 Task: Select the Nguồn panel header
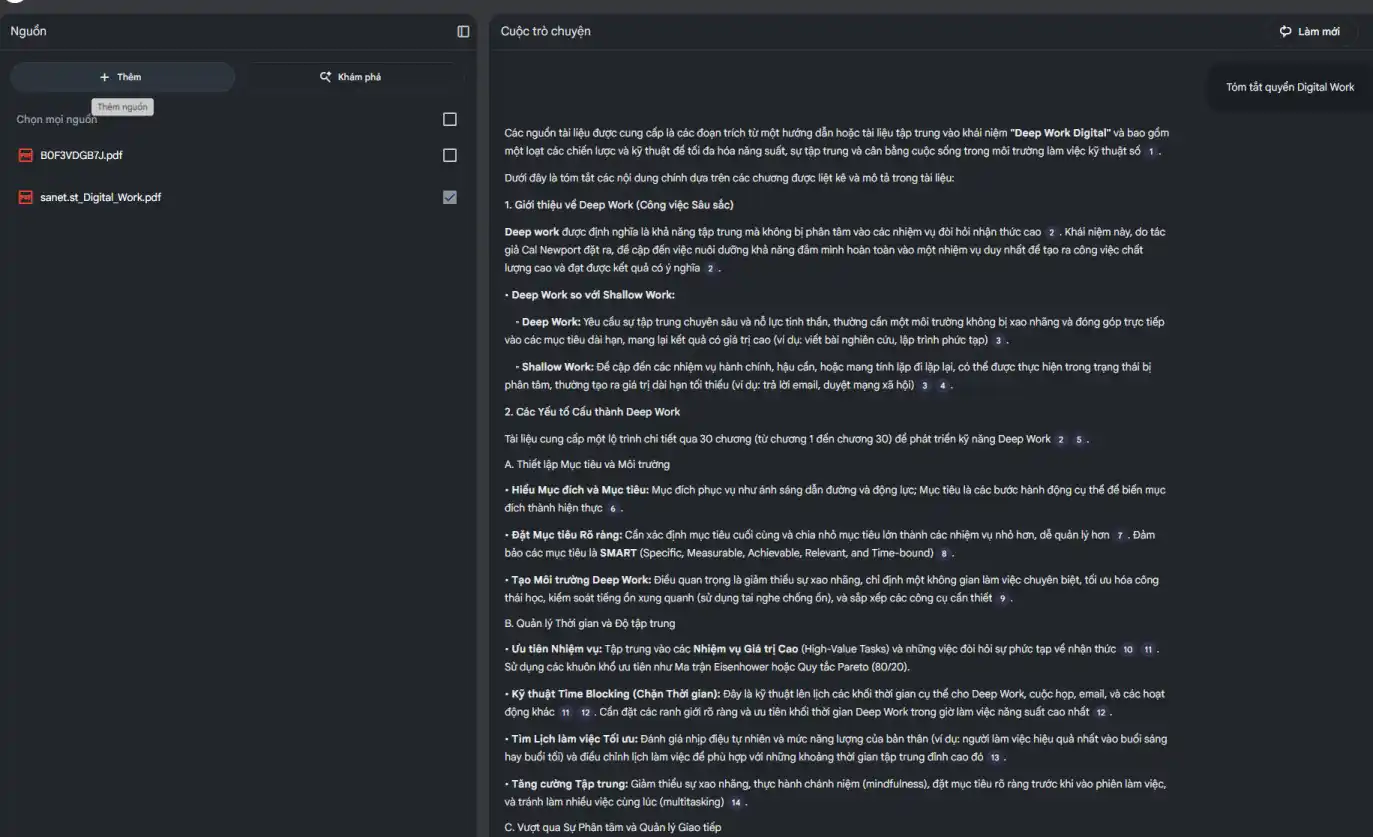point(28,32)
